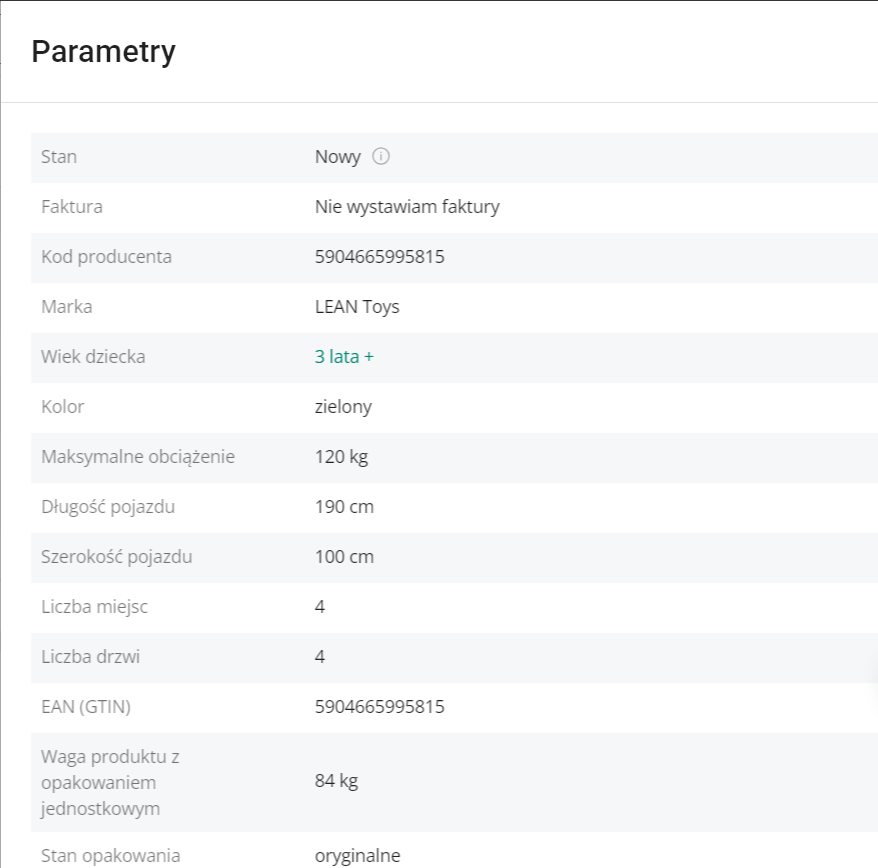The width and height of the screenshot is (878, 868).
Task: Select the 'Długość pojazdu' label
Action: click(x=108, y=507)
